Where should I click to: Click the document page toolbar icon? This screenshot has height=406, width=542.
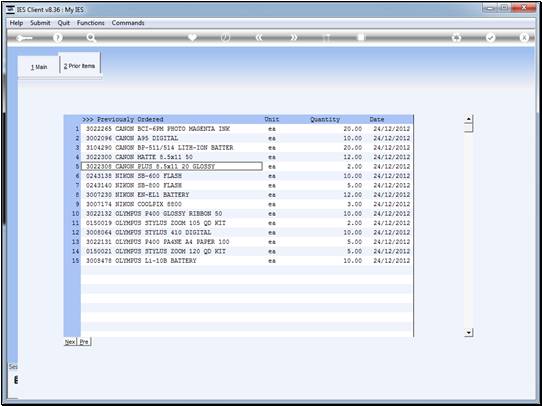pyautogui.click(x=361, y=37)
